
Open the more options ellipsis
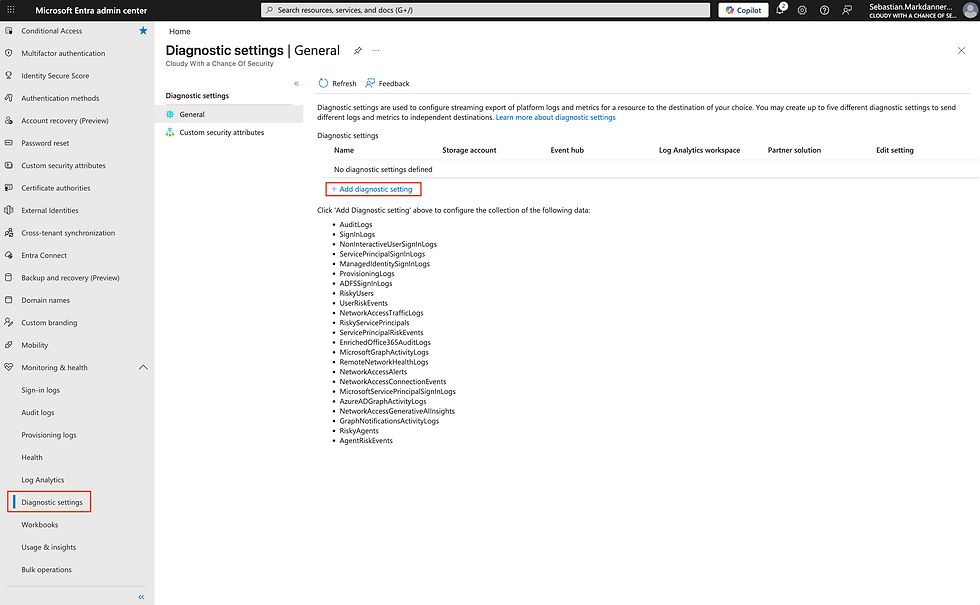(x=376, y=51)
